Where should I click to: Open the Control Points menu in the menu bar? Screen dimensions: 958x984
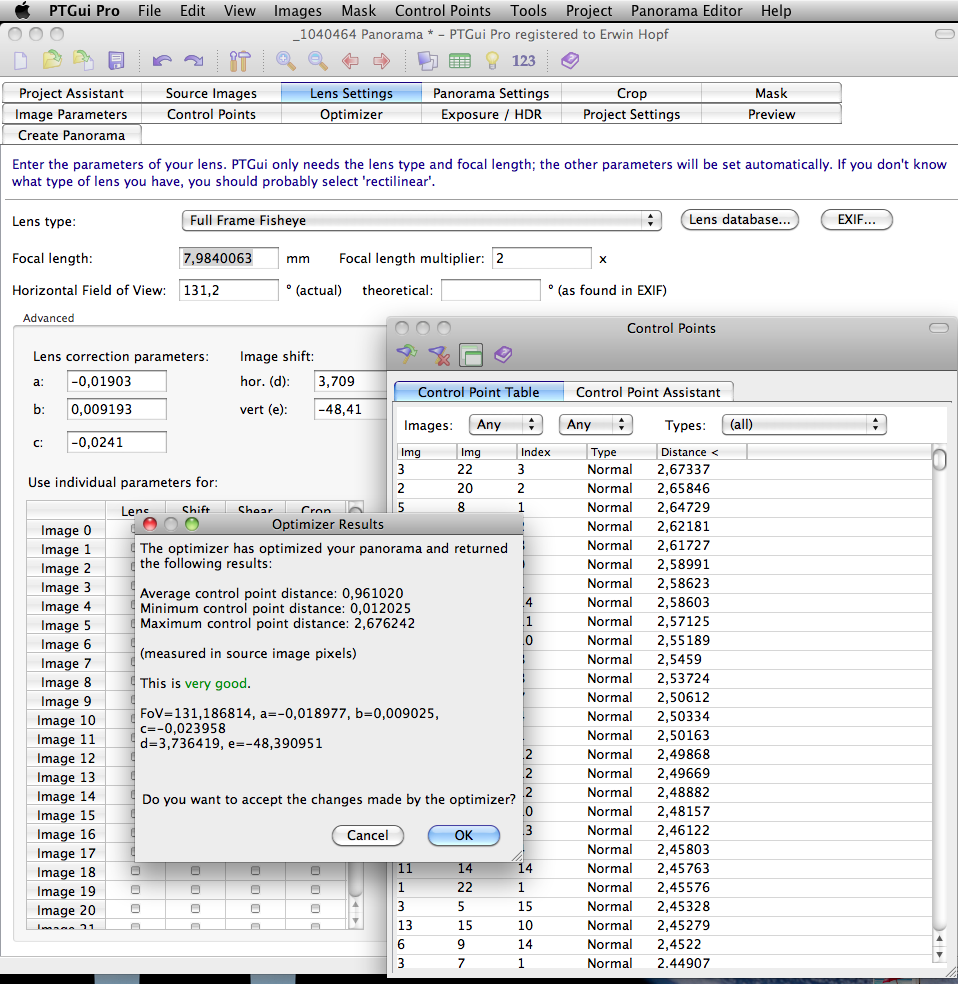442,11
